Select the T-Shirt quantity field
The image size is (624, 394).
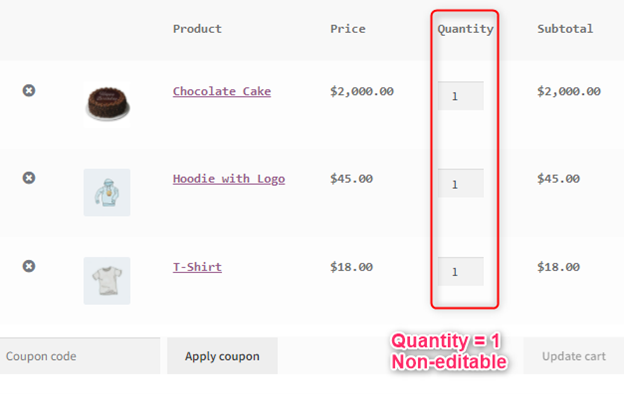tap(461, 272)
